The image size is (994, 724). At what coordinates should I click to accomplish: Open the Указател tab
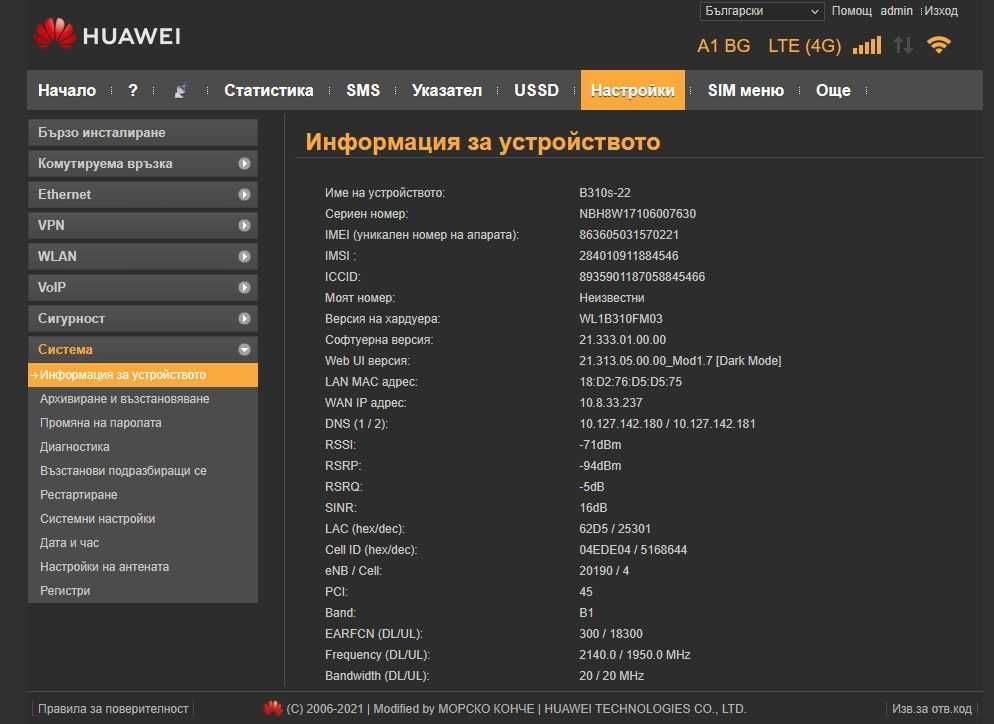click(x=447, y=91)
